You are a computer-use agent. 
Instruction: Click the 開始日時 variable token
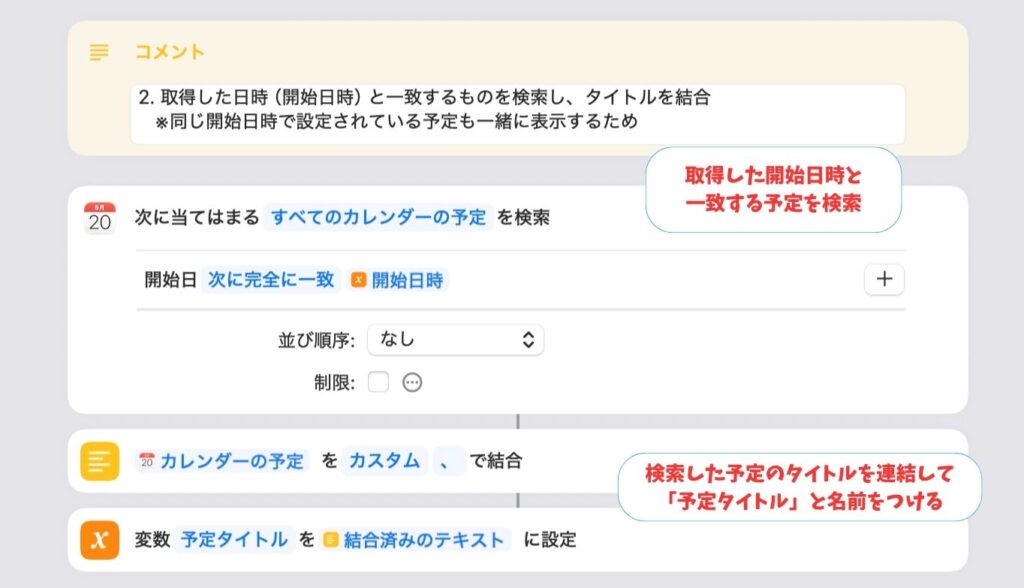point(397,280)
